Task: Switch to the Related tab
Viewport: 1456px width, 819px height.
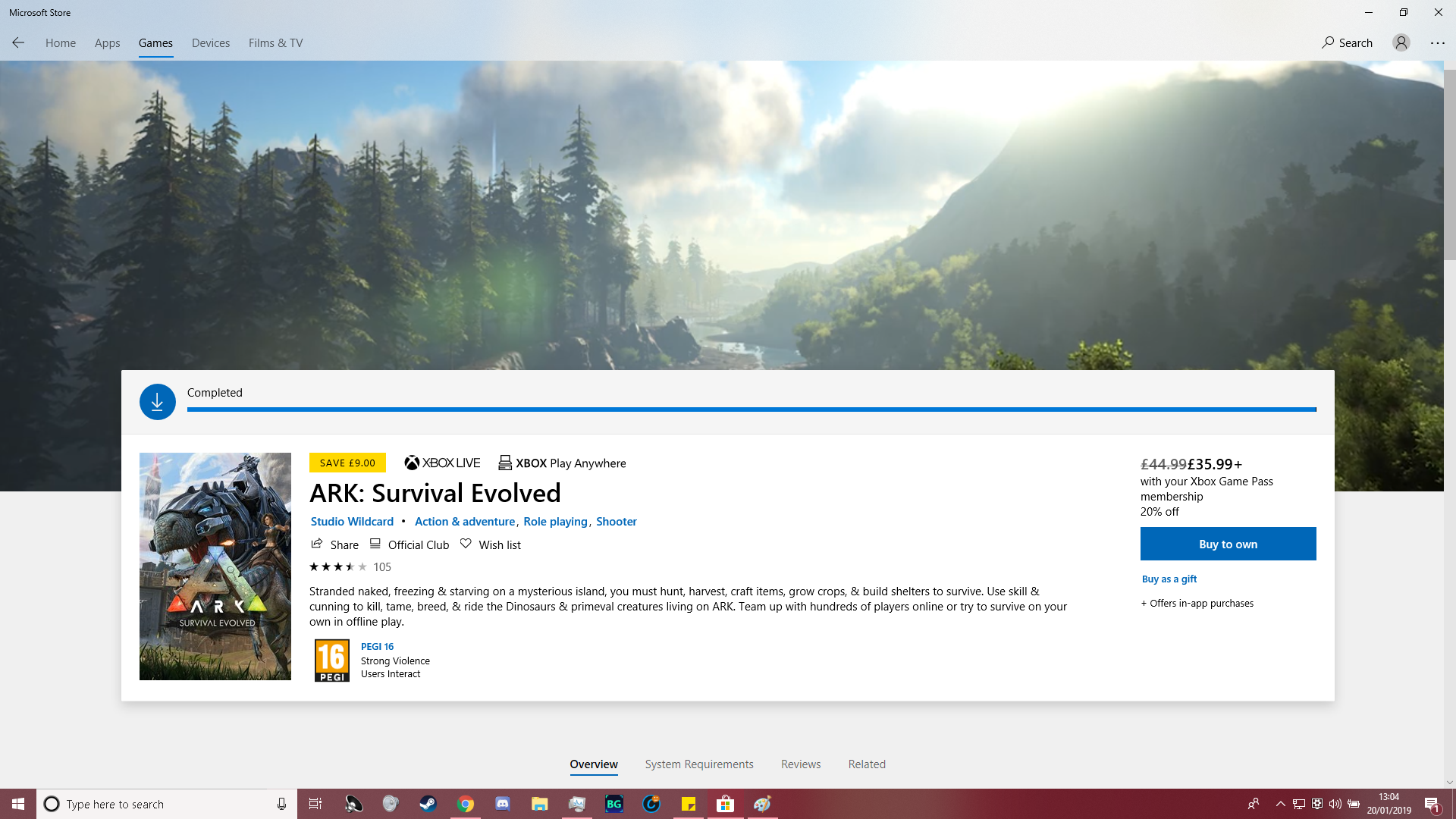Action: [867, 764]
